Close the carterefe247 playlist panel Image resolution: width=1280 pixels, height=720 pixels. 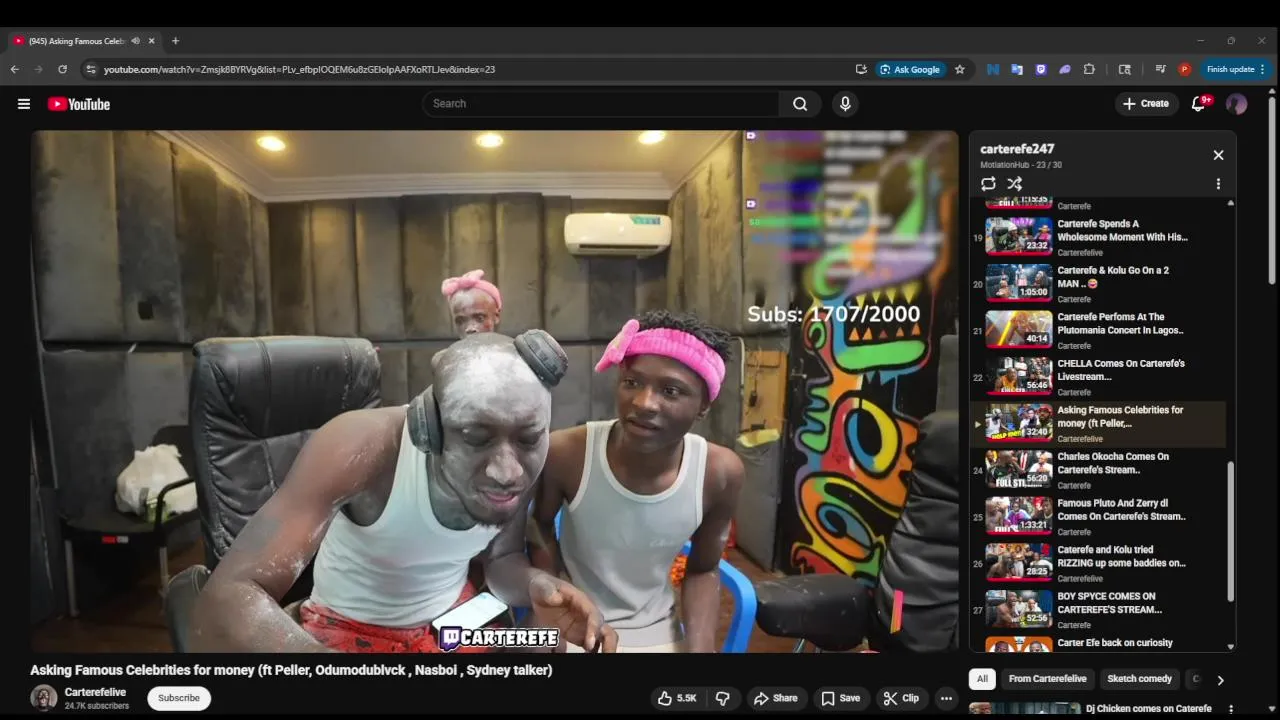(1218, 155)
